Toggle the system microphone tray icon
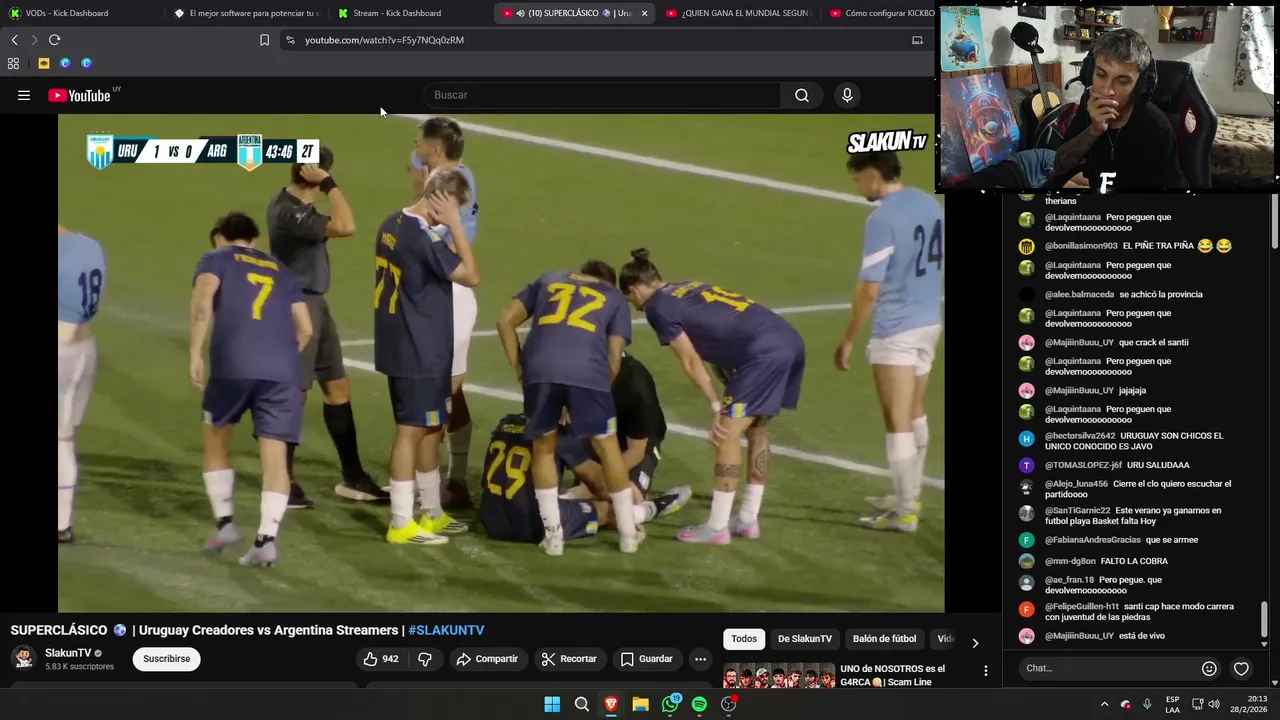The image size is (1280, 720). point(1147,704)
